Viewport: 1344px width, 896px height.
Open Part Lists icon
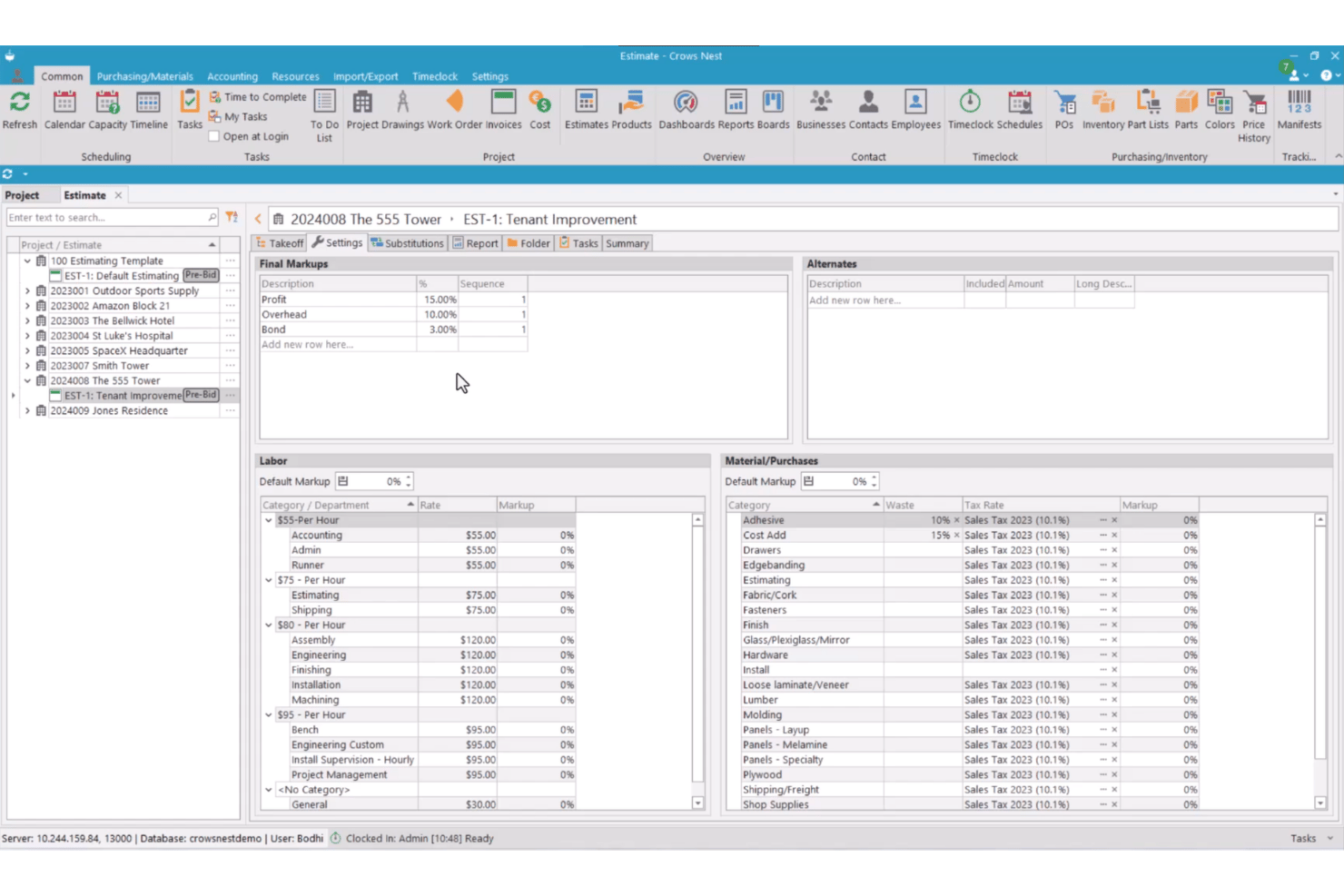1148,110
